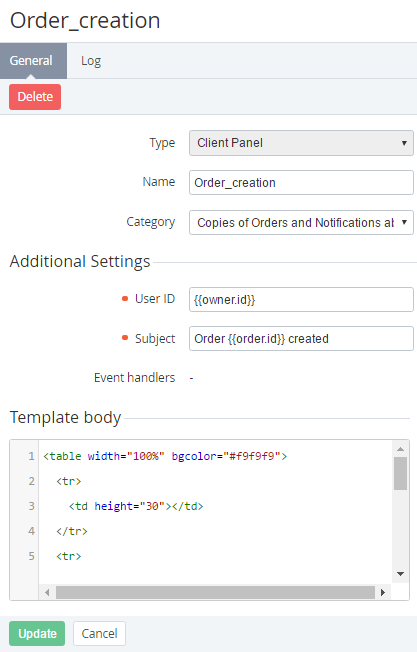Click the User ID input field
This screenshot has width=417, height=652.
(x=301, y=299)
